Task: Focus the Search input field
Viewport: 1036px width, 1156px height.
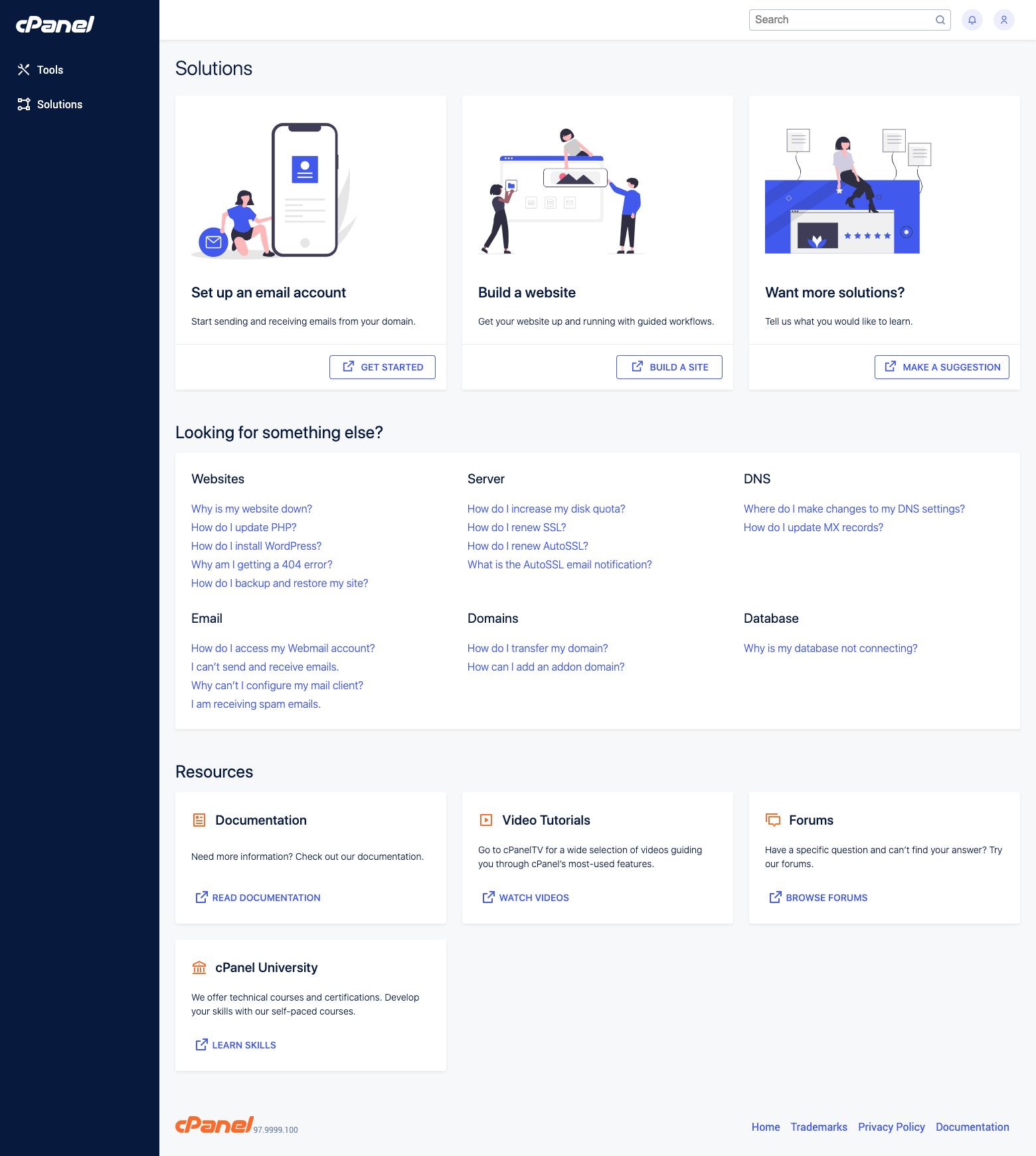Action: pyautogui.click(x=840, y=20)
